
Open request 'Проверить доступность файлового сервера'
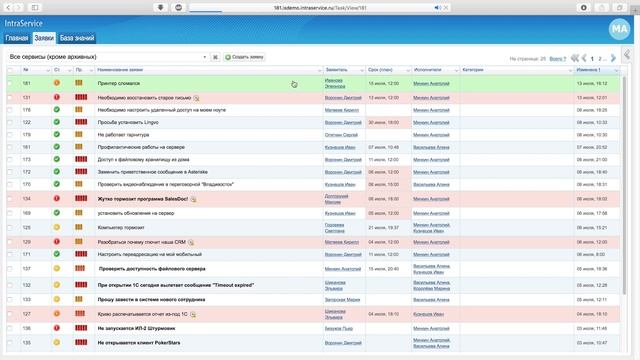[152, 269]
